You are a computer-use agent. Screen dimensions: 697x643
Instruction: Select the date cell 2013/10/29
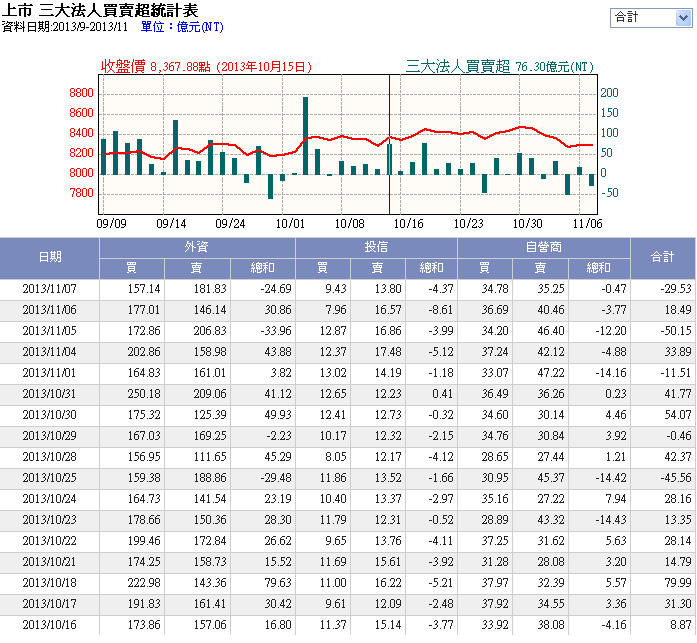[50, 436]
